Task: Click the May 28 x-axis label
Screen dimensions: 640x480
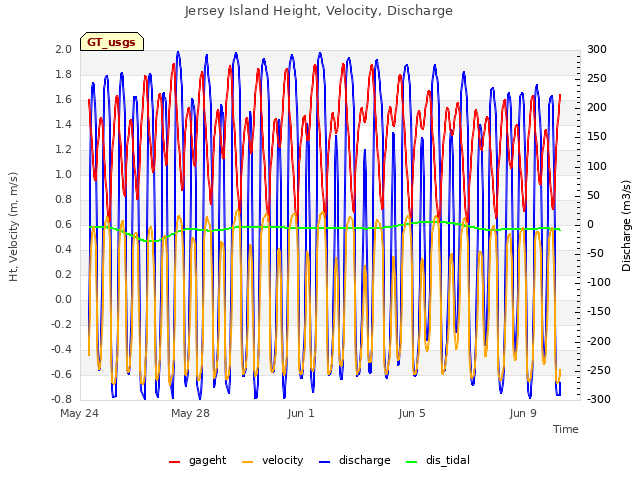Action: [x=190, y=413]
